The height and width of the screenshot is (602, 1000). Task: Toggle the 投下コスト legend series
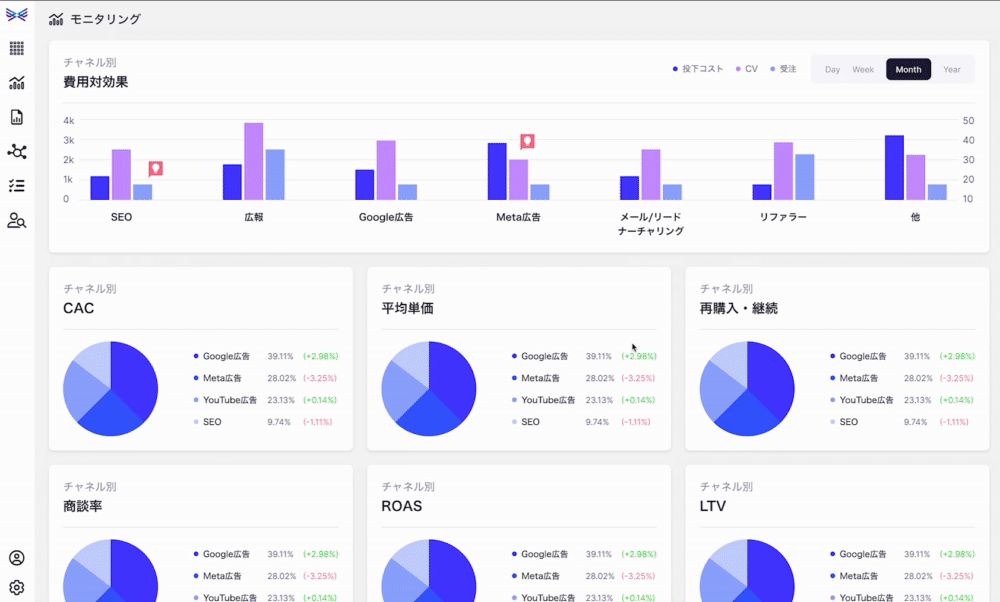(x=698, y=69)
